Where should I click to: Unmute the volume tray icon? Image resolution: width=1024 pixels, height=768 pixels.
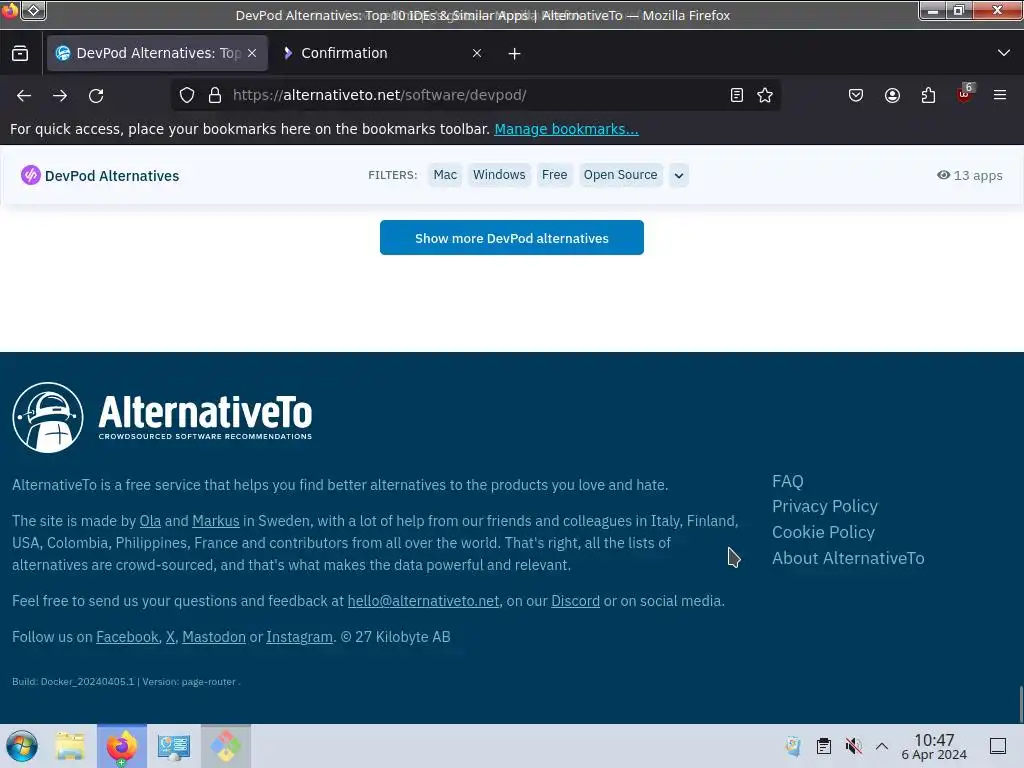click(853, 746)
